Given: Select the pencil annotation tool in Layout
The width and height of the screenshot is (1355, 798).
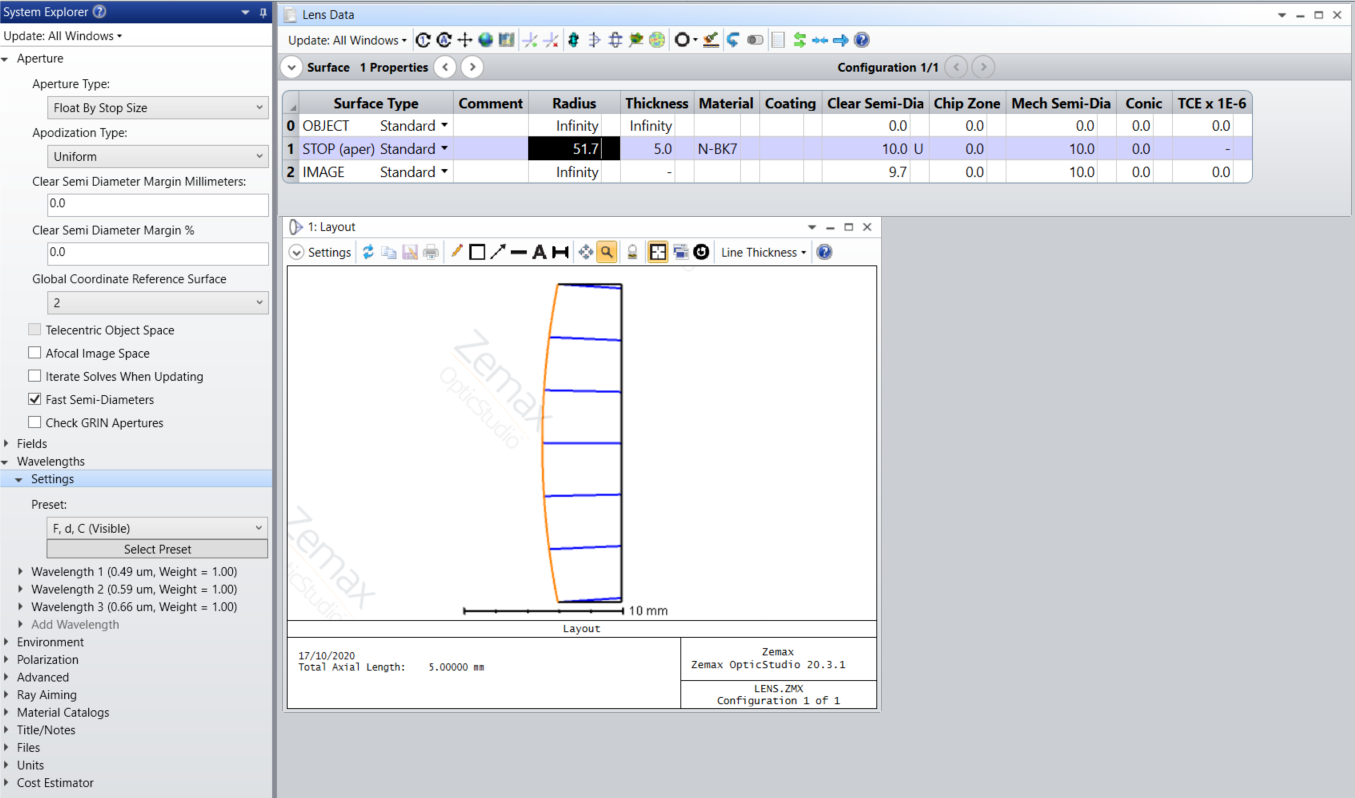Looking at the screenshot, I should (x=457, y=252).
